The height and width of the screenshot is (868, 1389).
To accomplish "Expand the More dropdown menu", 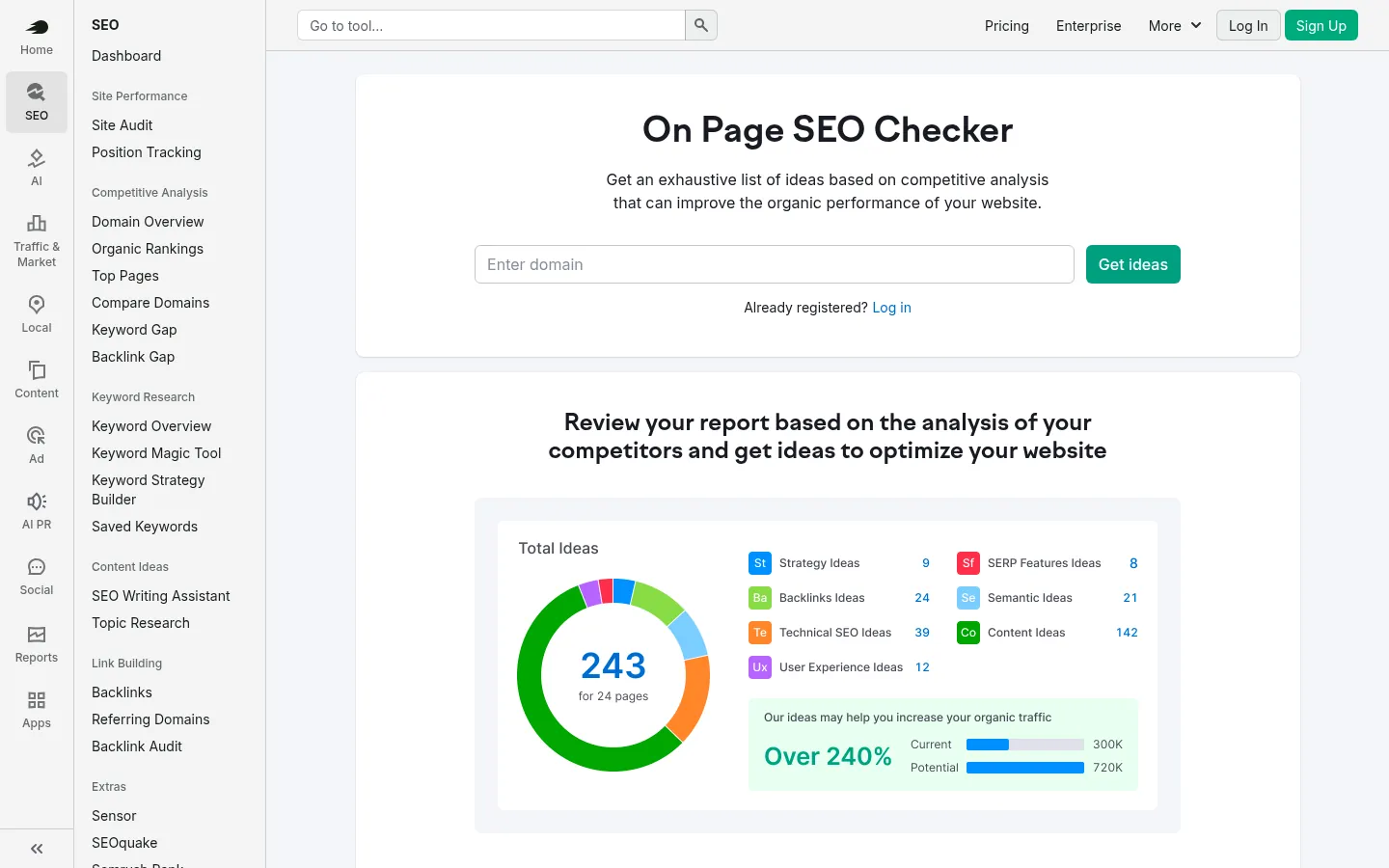I will pyautogui.click(x=1175, y=26).
